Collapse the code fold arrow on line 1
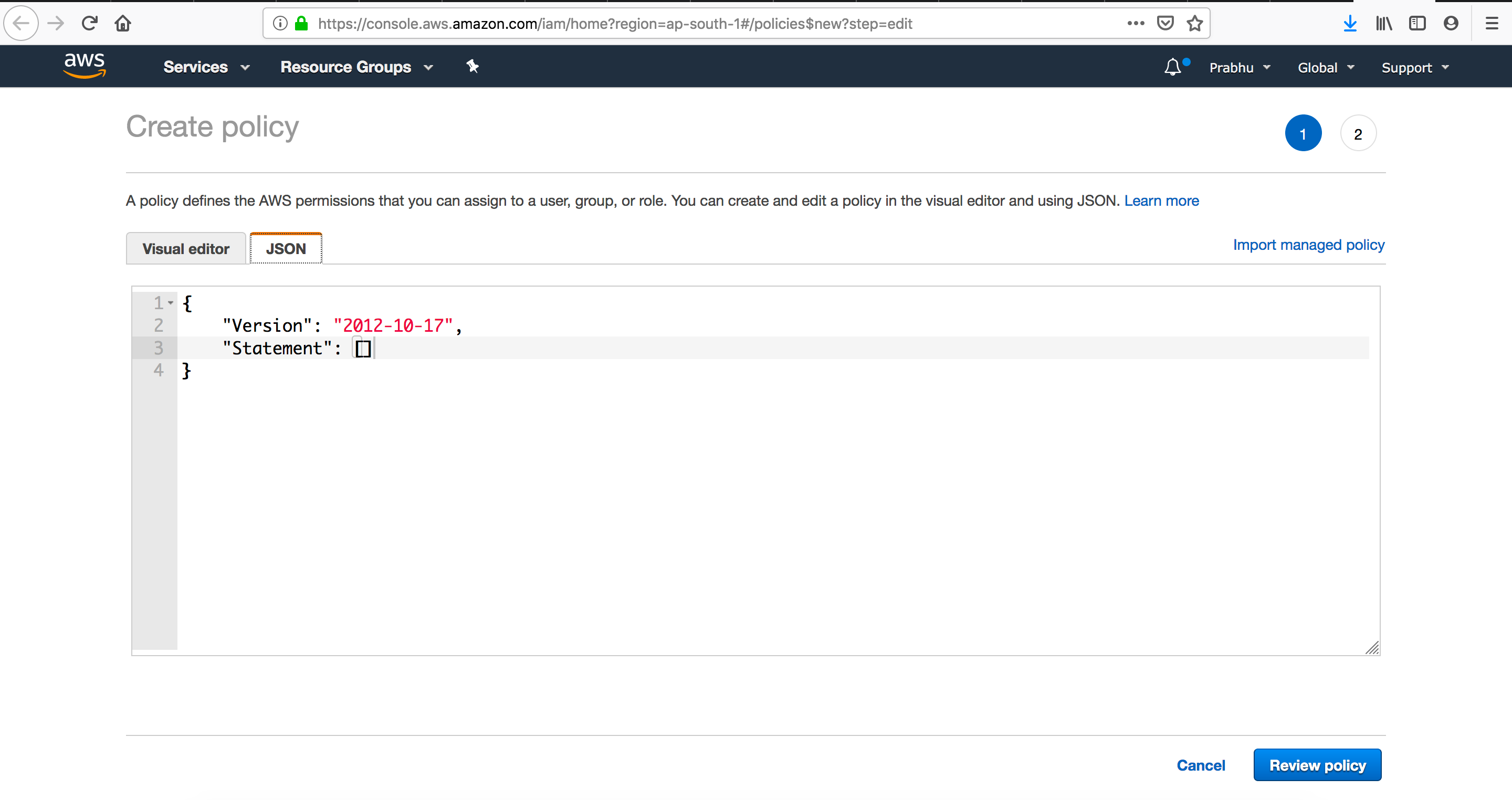The image size is (1512, 800). click(171, 303)
